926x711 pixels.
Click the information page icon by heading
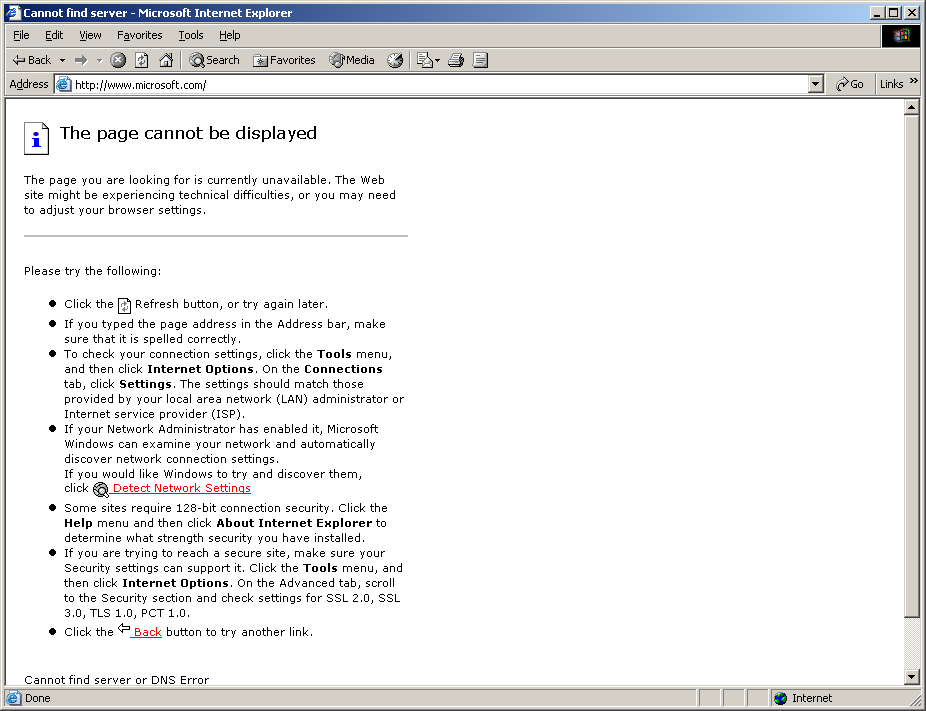(36, 138)
